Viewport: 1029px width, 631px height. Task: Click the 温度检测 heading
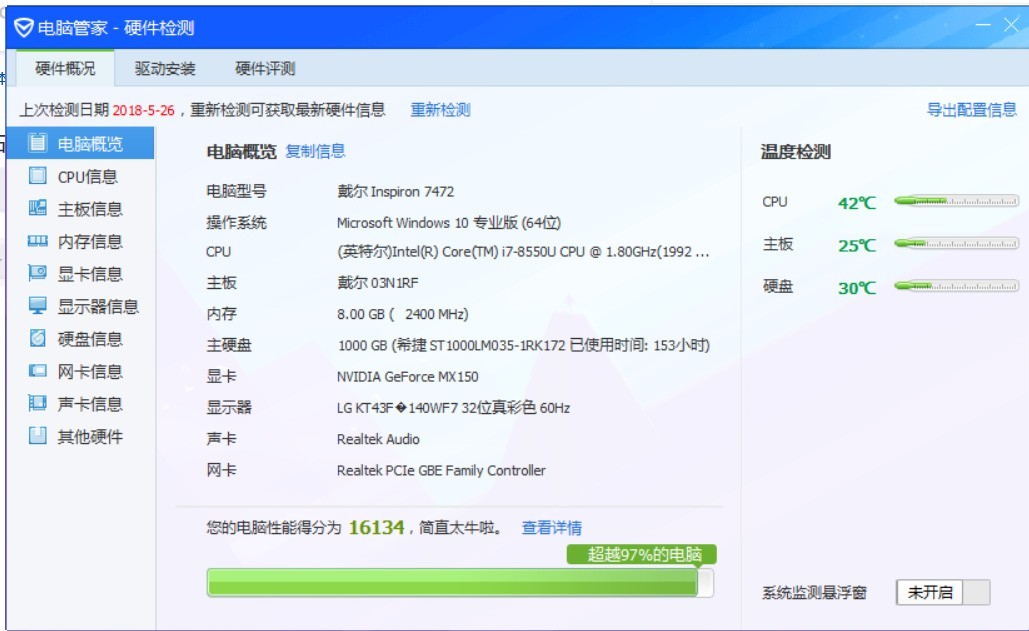(x=795, y=152)
